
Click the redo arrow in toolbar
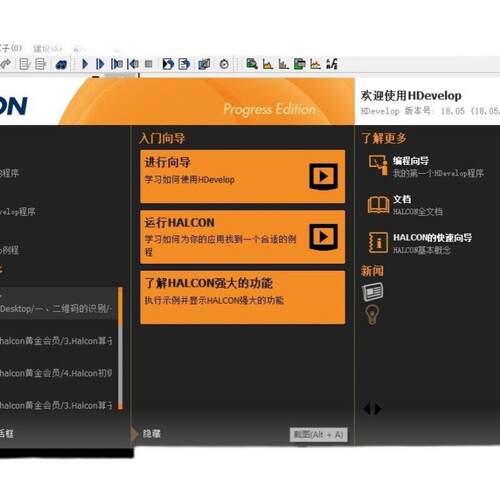[5, 64]
